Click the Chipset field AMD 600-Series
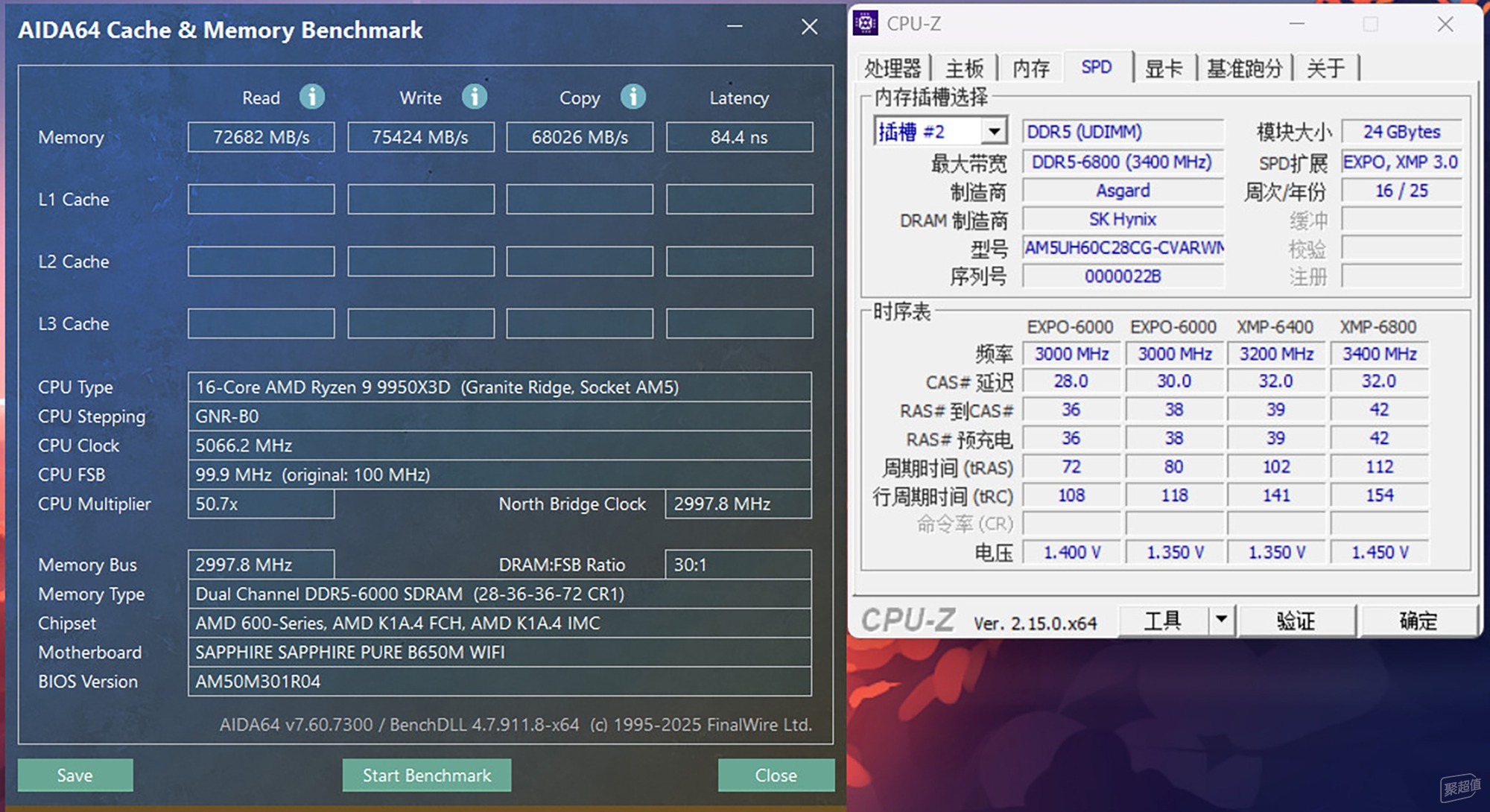1490x812 pixels. 500,623
